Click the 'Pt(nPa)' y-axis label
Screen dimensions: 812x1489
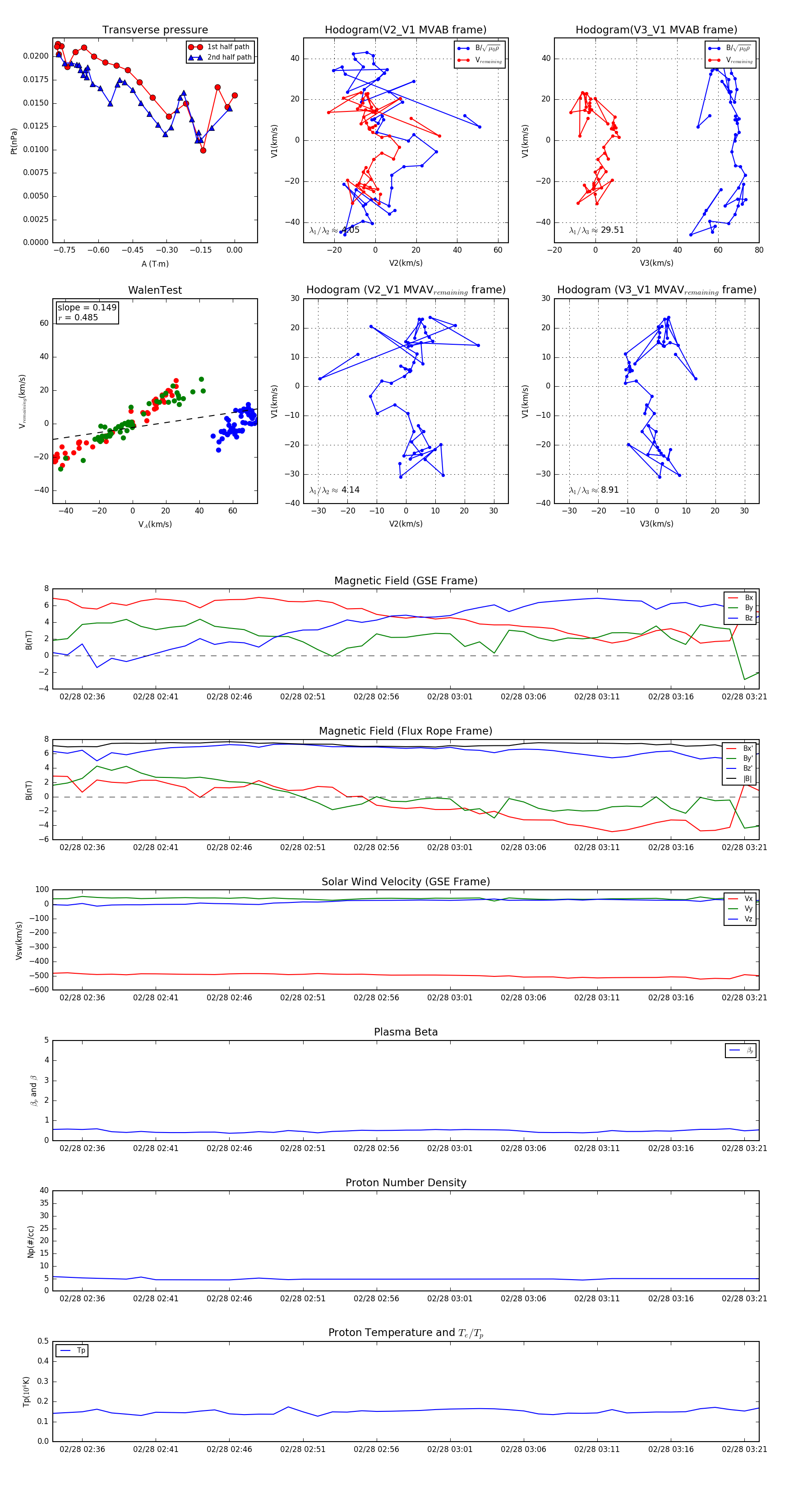pyautogui.click(x=14, y=141)
